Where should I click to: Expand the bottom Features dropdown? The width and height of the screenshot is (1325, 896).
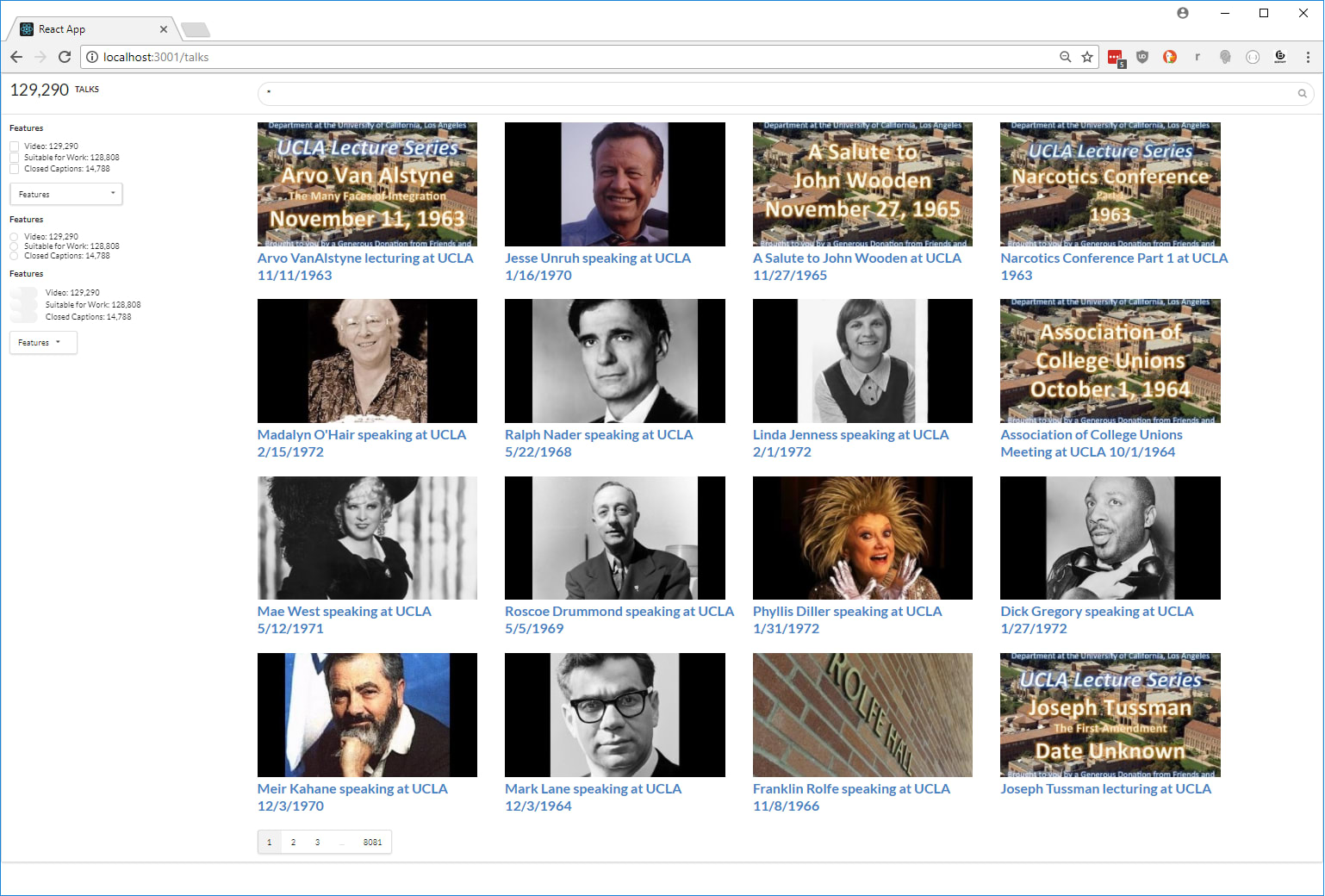42,342
